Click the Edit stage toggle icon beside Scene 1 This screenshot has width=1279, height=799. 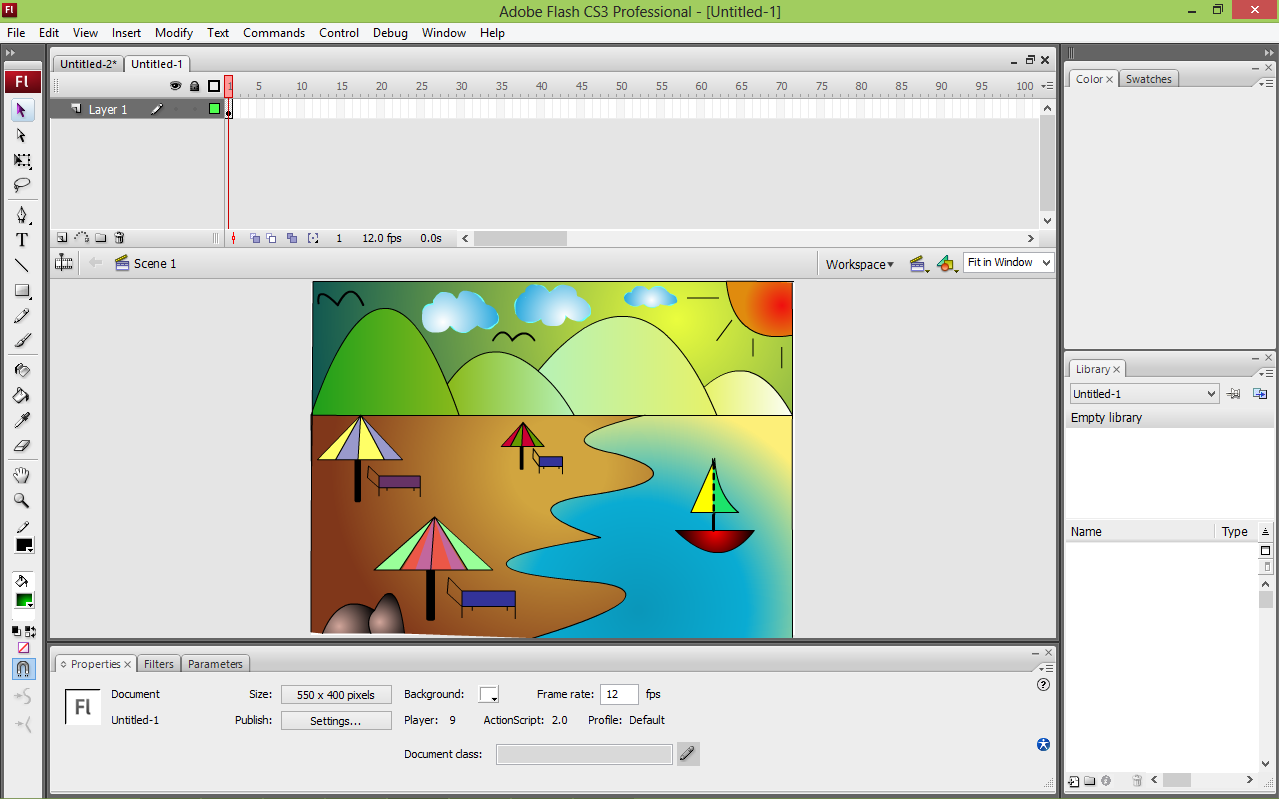[x=64, y=263]
